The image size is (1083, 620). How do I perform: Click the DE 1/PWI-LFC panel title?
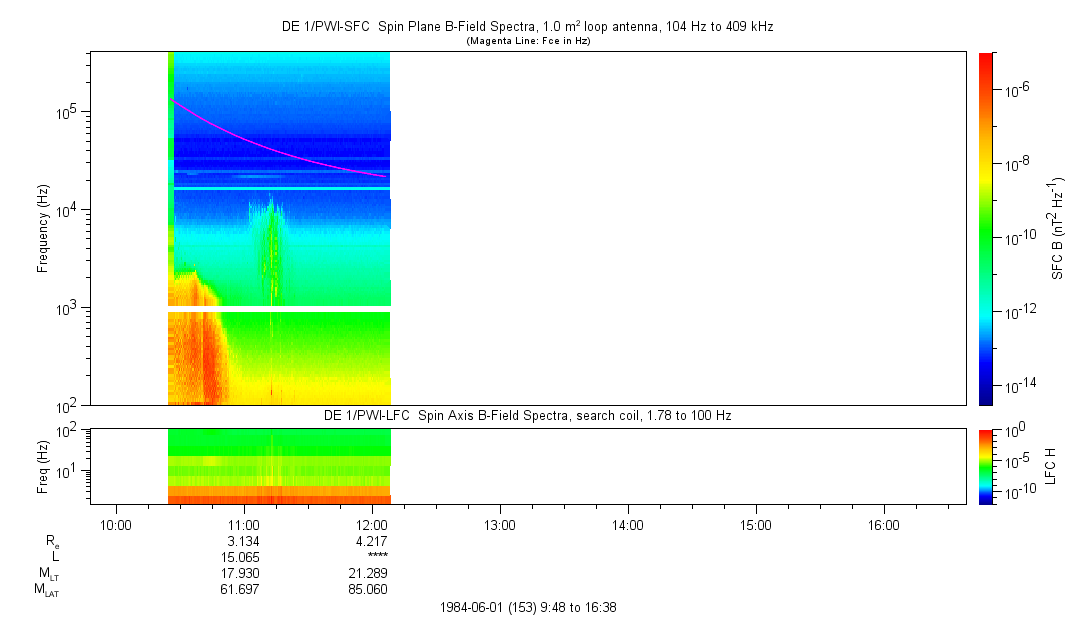[x=527, y=415]
